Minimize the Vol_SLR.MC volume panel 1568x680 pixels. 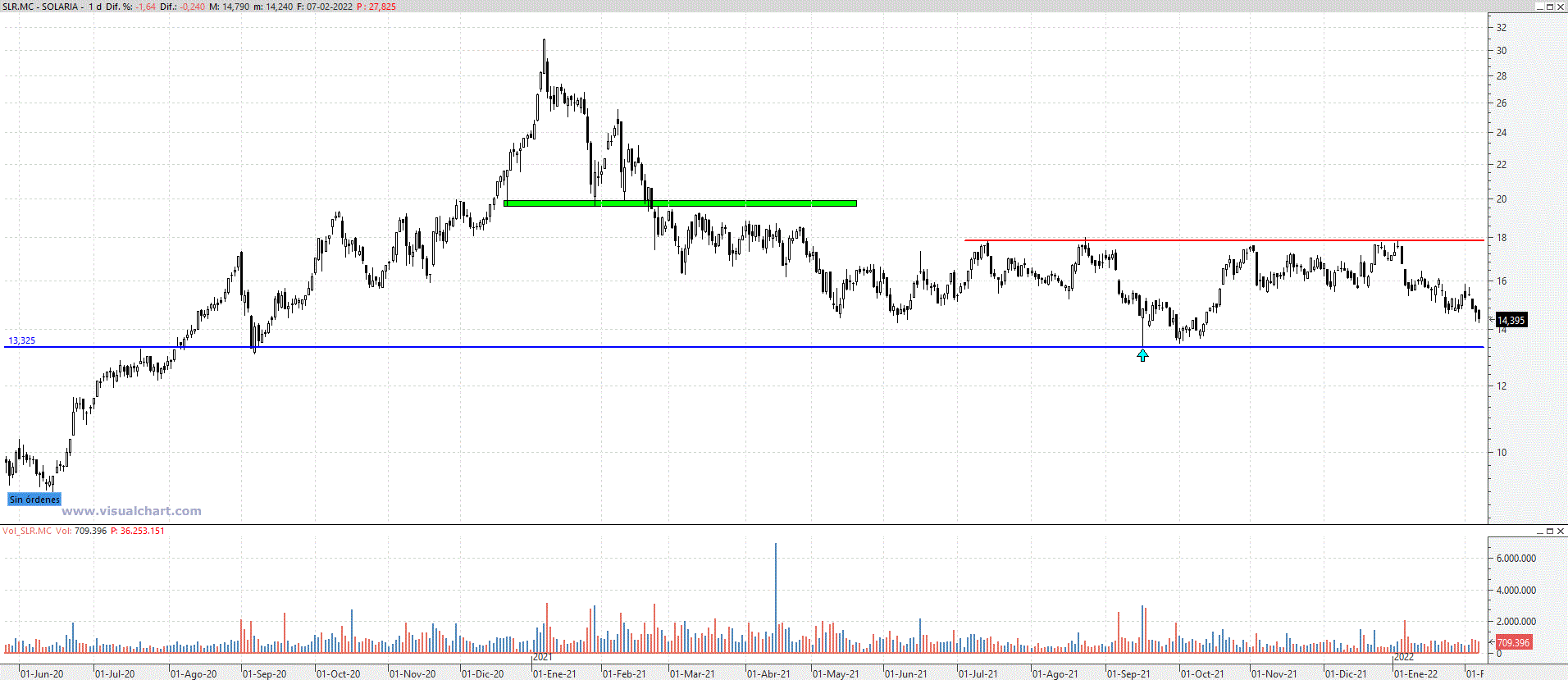point(1538,532)
